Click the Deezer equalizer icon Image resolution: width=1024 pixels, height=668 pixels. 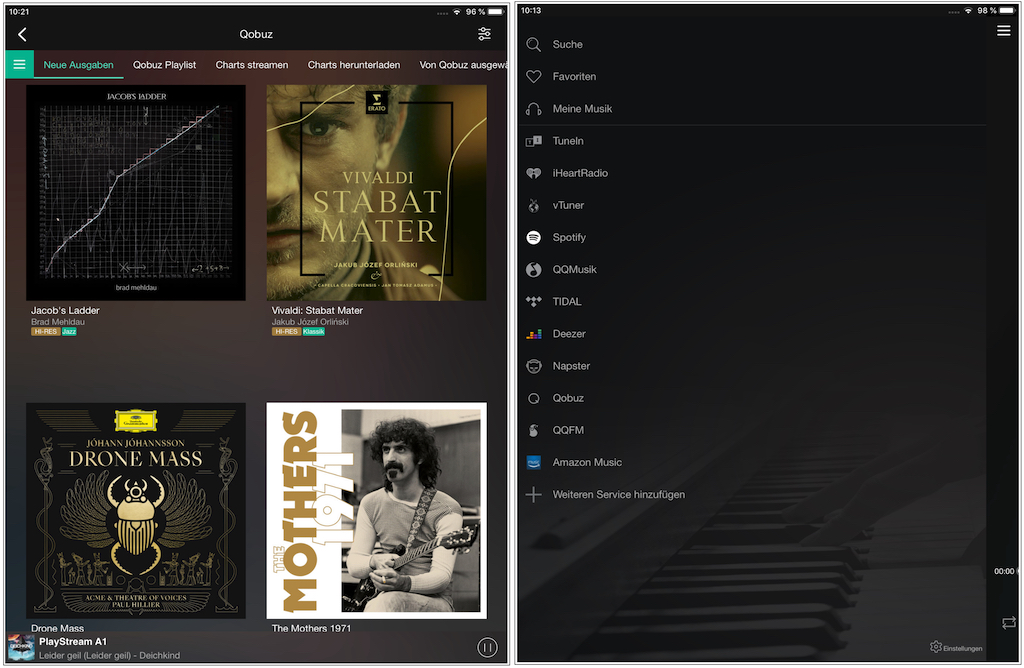tap(534, 334)
